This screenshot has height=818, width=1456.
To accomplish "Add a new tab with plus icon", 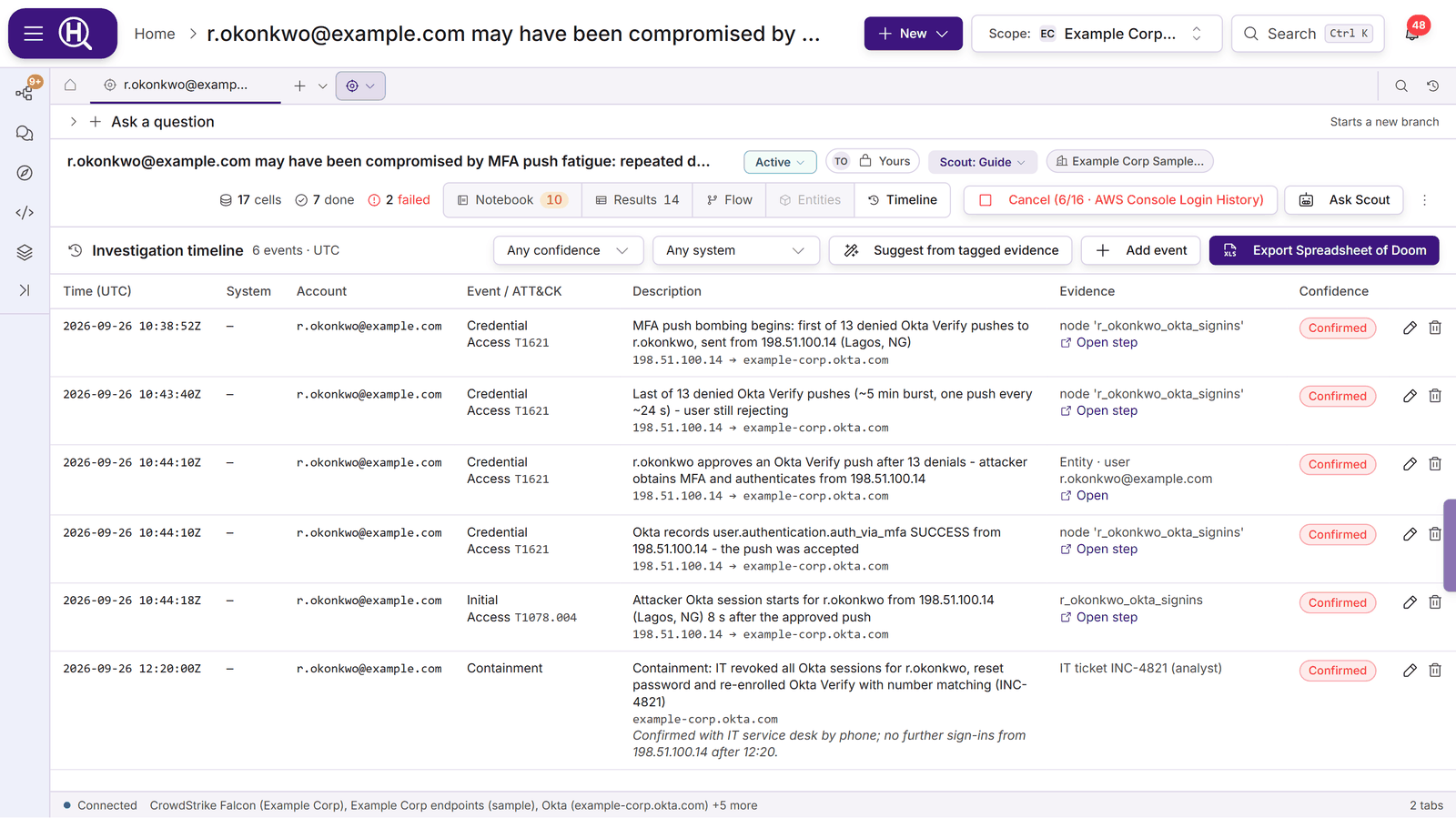I will click(x=299, y=86).
